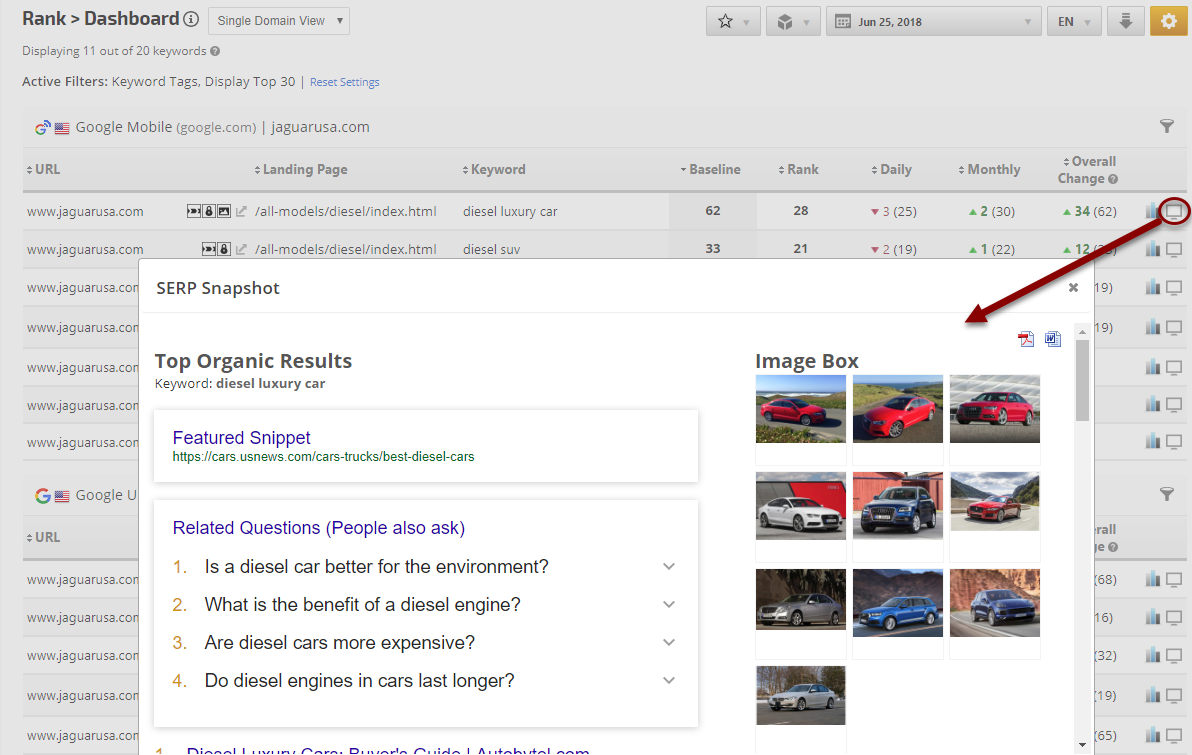Close the SERP Snapshot popup
This screenshot has height=755, width=1192.
pyautogui.click(x=1073, y=288)
